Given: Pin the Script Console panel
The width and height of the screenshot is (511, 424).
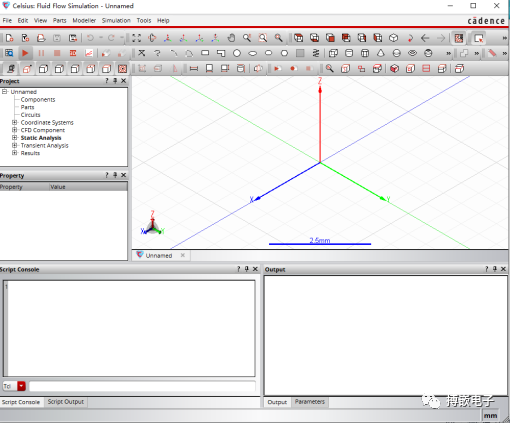Looking at the screenshot, I should pyautogui.click(x=247, y=269).
